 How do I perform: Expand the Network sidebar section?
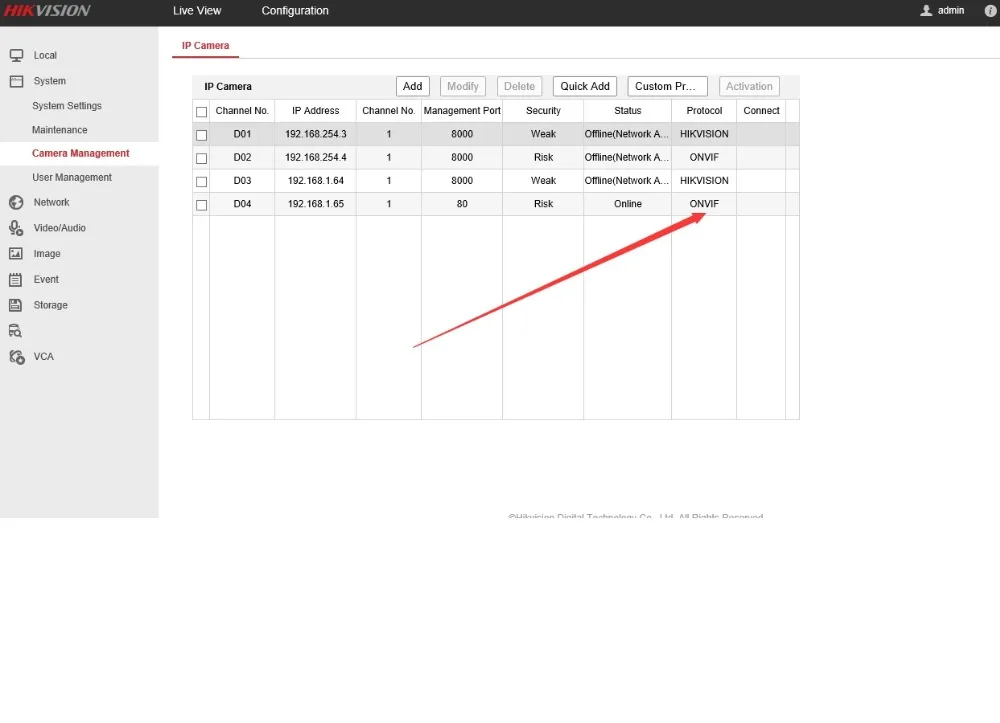pyautogui.click(x=52, y=203)
